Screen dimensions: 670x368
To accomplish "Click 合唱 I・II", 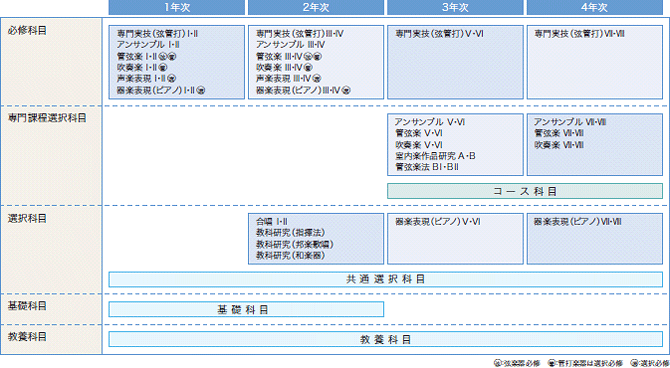I will click(272, 222).
